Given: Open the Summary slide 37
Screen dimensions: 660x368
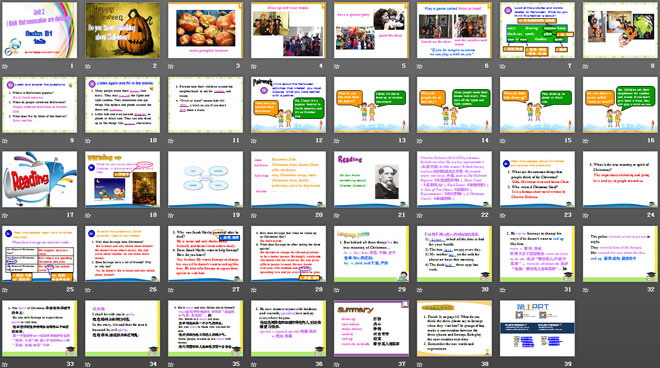Looking at the screenshot, I should (371, 328).
